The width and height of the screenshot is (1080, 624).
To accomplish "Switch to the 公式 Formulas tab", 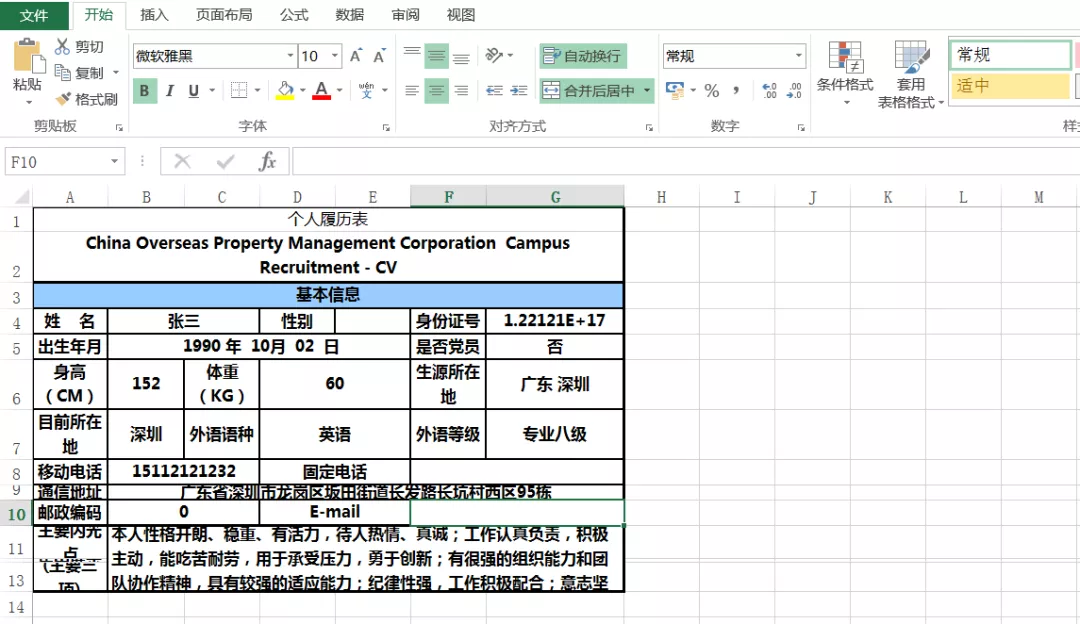I will 294,15.
